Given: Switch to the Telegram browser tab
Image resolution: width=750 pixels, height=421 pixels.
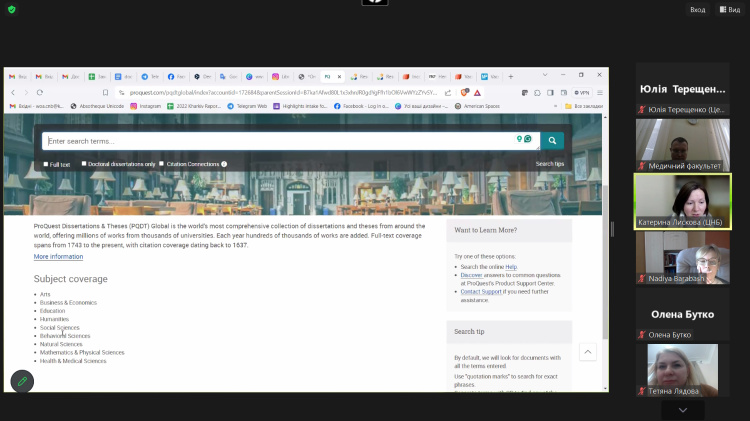Looking at the screenshot, I should [x=150, y=77].
